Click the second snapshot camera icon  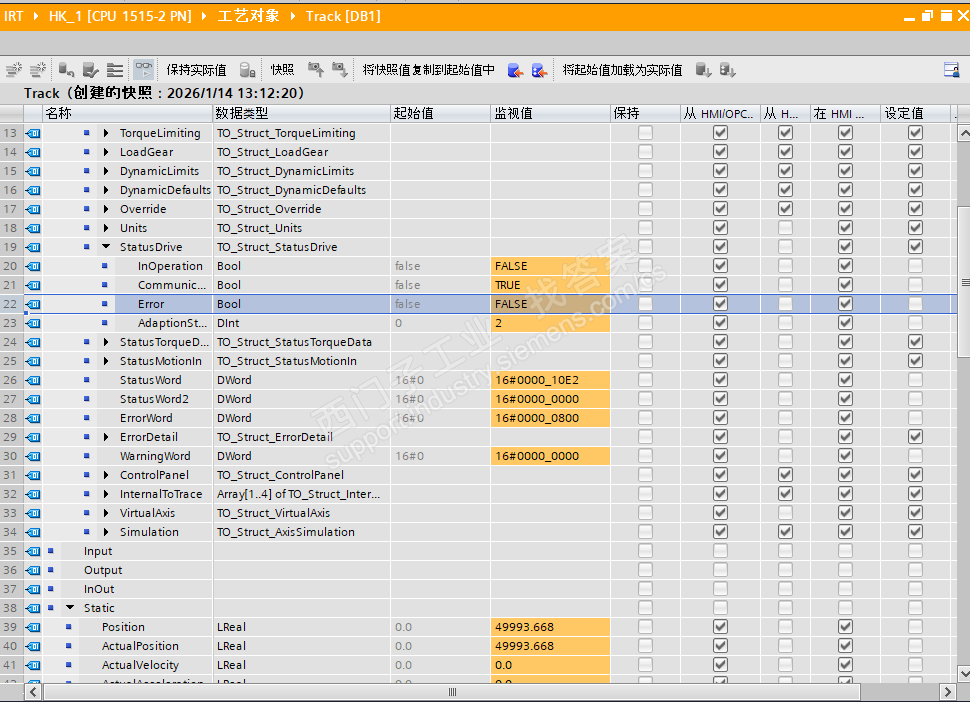(340, 70)
